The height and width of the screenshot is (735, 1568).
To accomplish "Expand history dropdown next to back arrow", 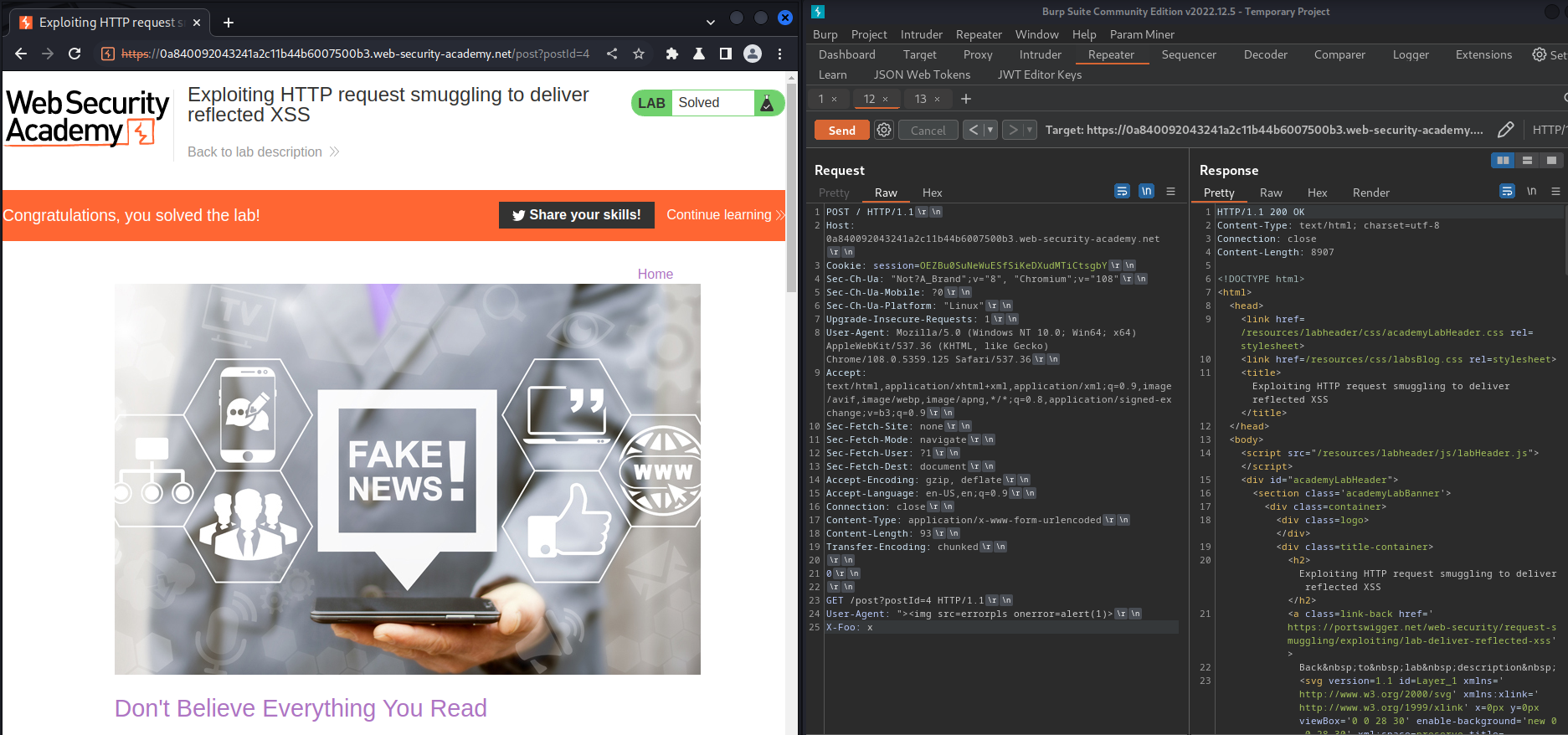I will tap(990, 130).
